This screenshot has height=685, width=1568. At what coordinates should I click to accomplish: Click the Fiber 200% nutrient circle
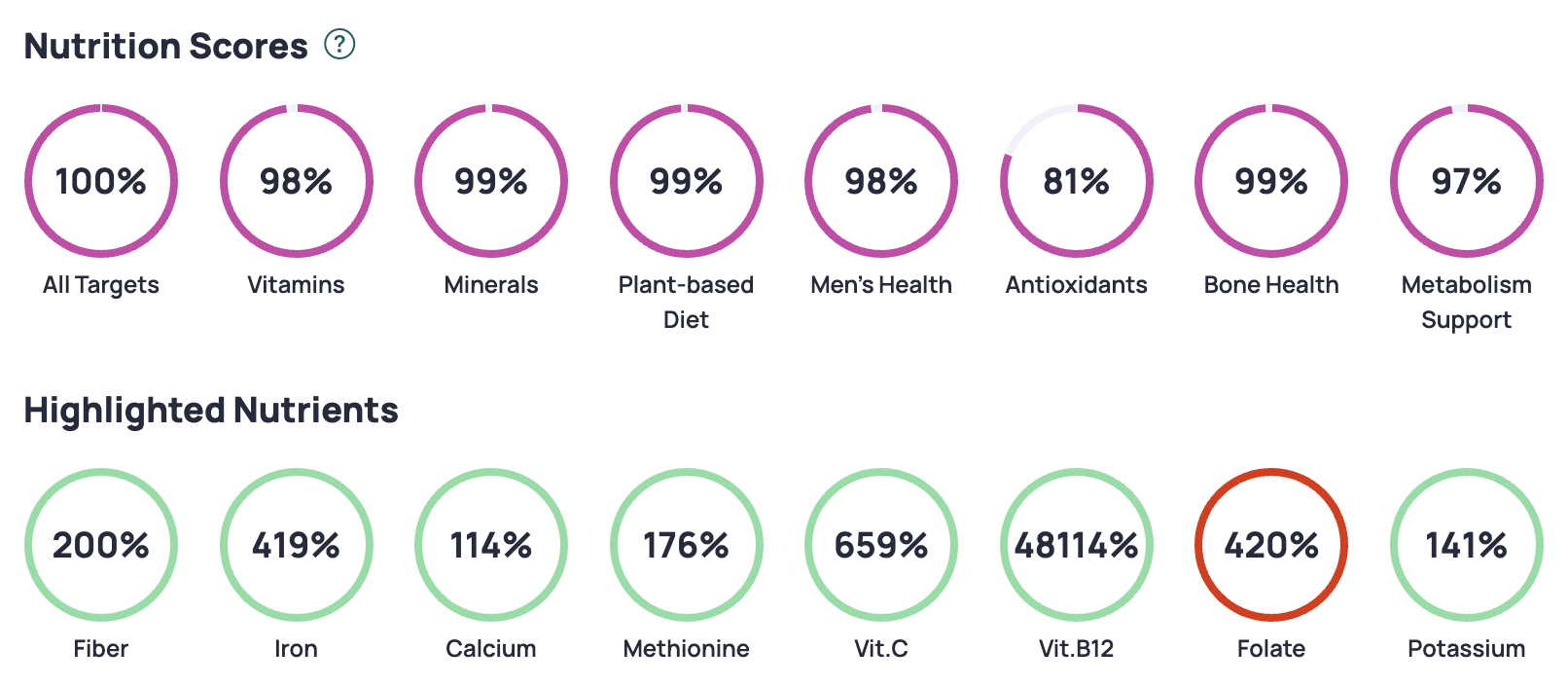pyautogui.click(x=101, y=545)
